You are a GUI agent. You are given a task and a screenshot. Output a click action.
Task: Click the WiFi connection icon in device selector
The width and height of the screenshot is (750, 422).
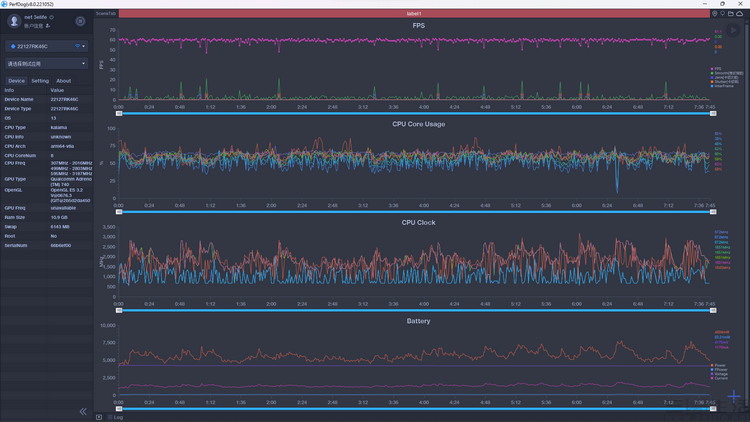click(x=77, y=46)
